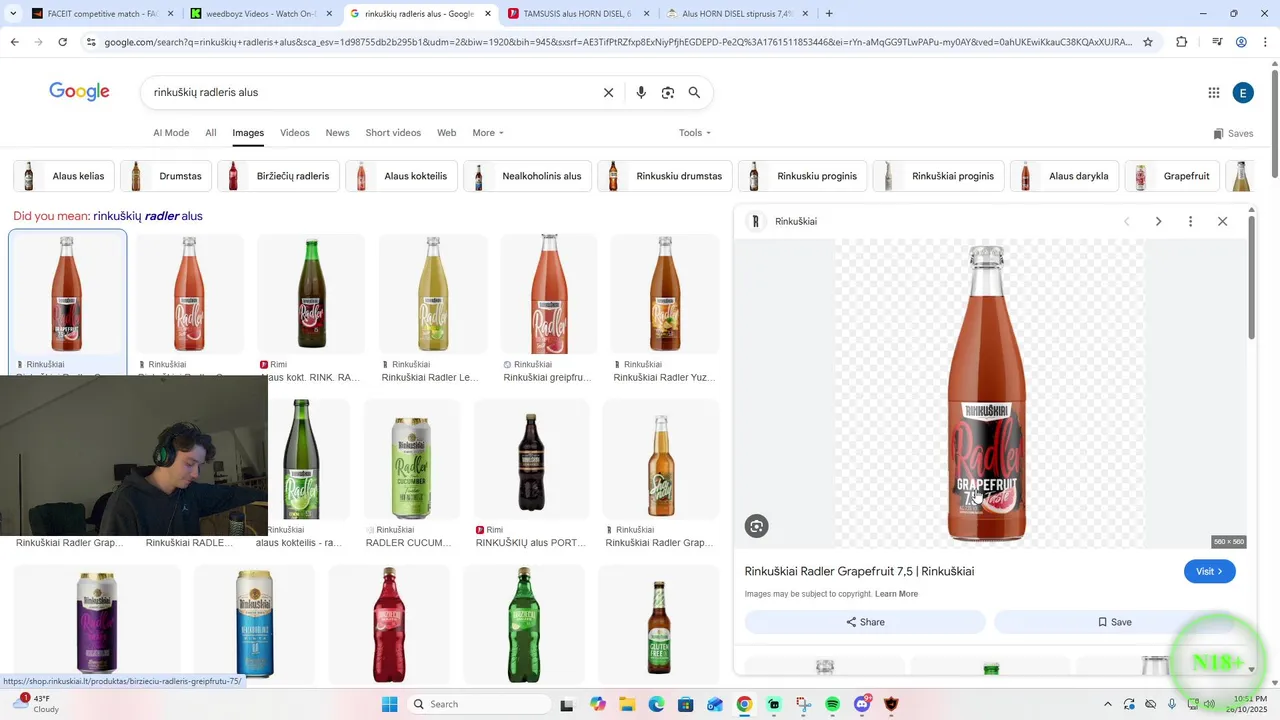Click the large grapefruit radler preview image
Viewport: 1280px width, 720px height.
[990, 394]
